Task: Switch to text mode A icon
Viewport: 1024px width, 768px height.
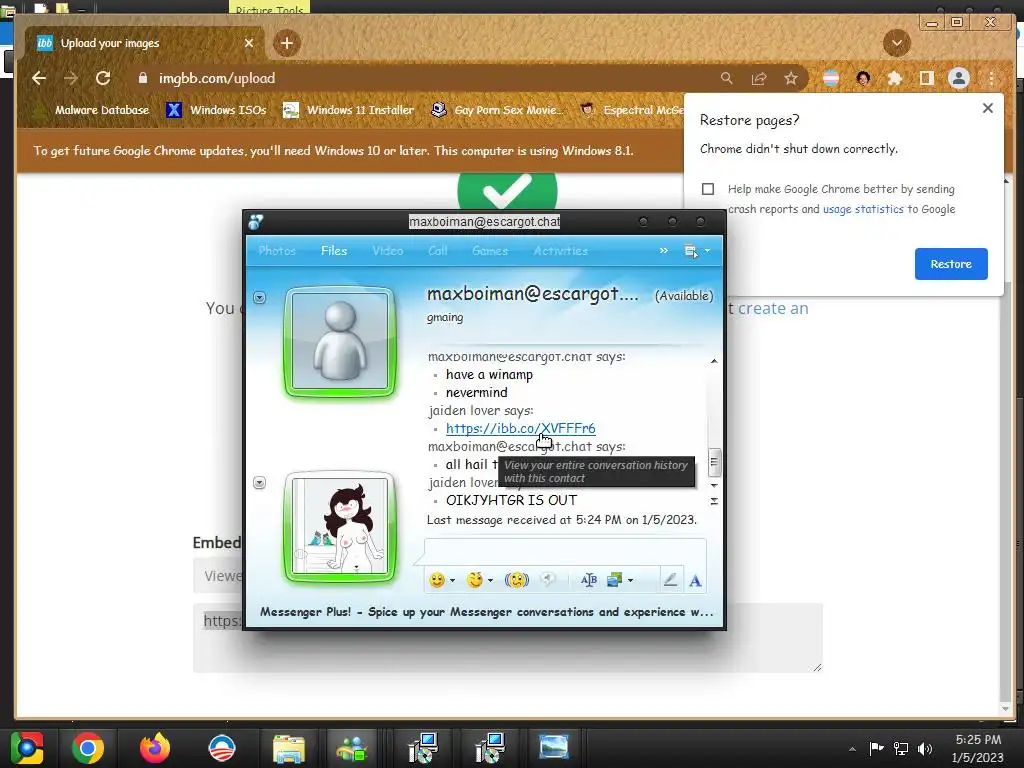Action: pyautogui.click(x=696, y=580)
